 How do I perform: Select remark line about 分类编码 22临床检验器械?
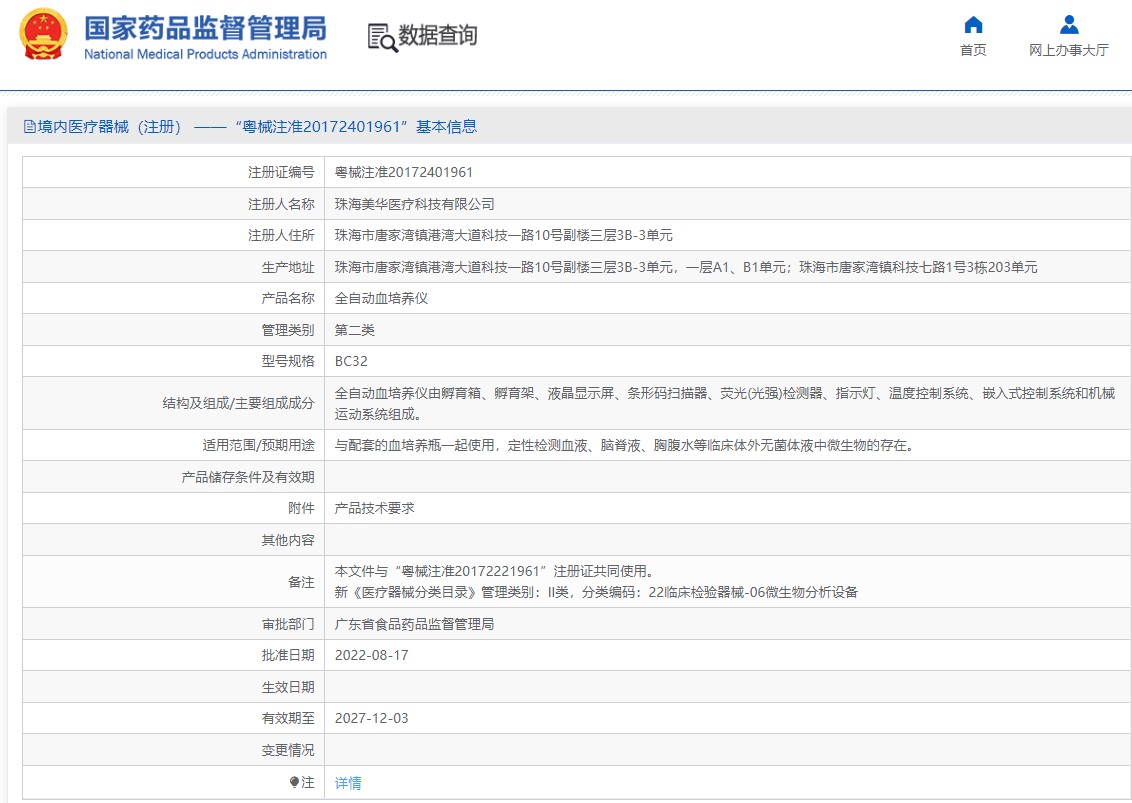tap(596, 592)
